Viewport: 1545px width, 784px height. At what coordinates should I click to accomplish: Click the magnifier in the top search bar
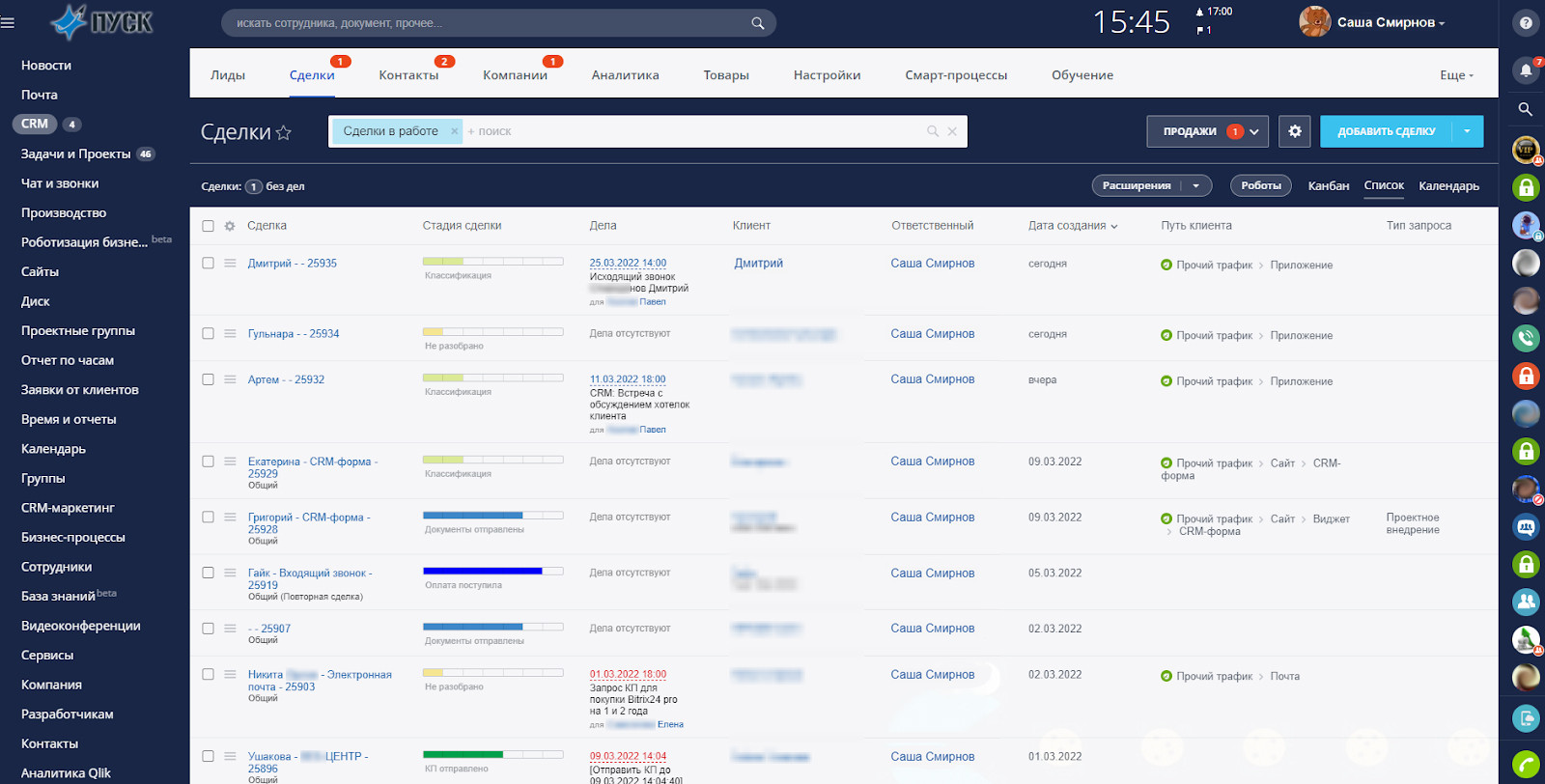pyautogui.click(x=758, y=23)
